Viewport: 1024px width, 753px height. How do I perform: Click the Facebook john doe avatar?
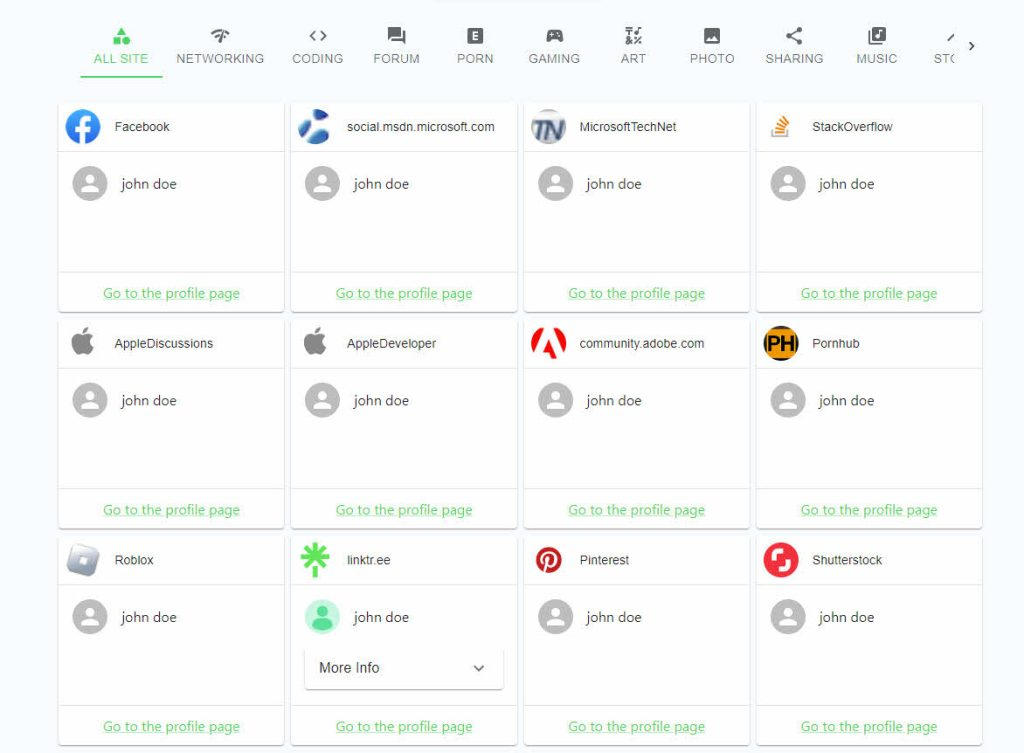coord(90,184)
